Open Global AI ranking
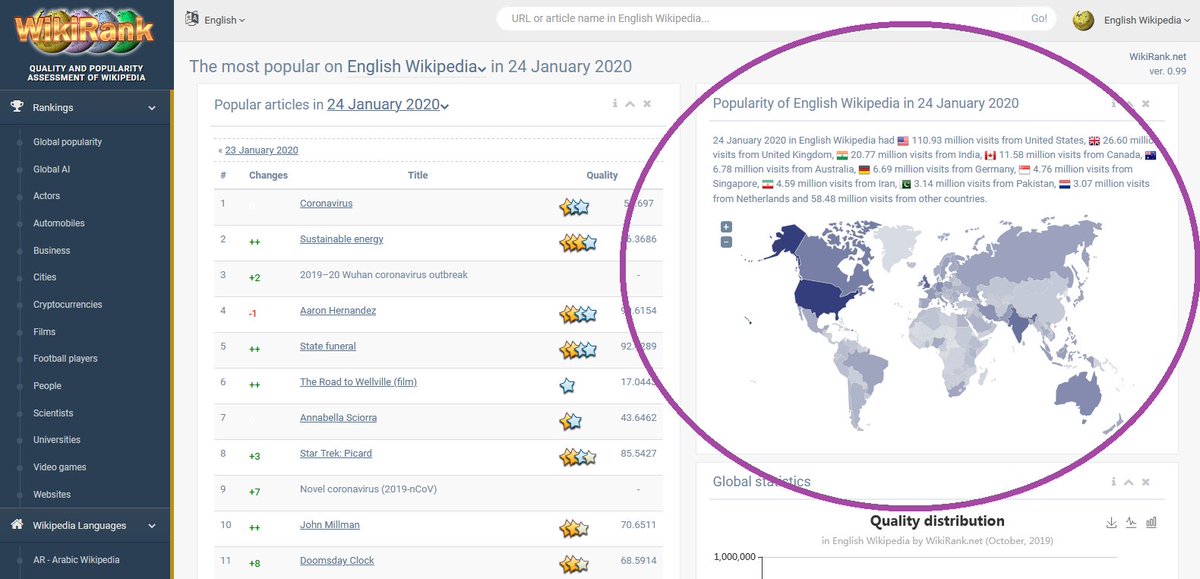 point(52,169)
